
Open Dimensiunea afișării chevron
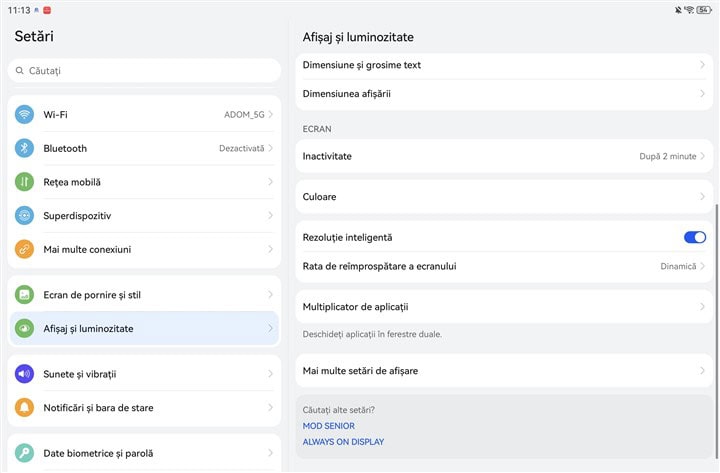click(x=702, y=94)
